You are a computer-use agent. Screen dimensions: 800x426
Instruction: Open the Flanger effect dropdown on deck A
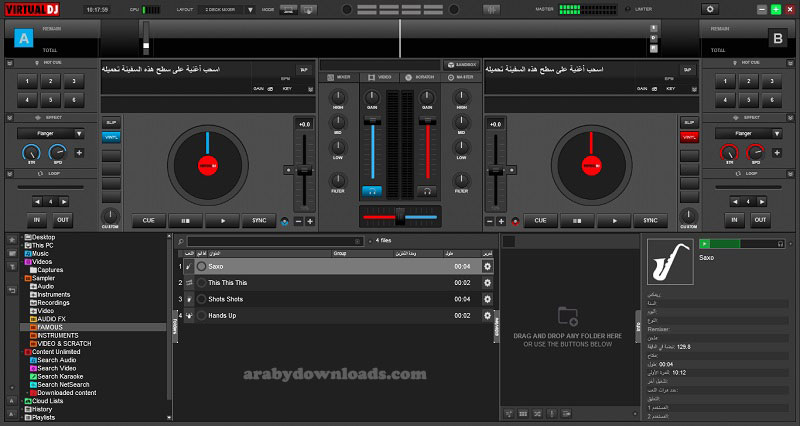coord(51,134)
